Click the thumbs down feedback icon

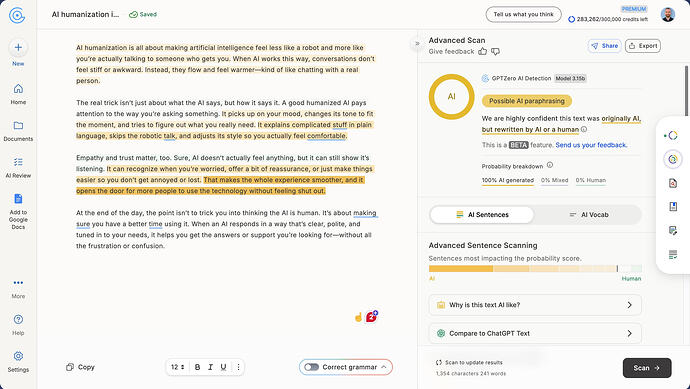[x=495, y=51]
